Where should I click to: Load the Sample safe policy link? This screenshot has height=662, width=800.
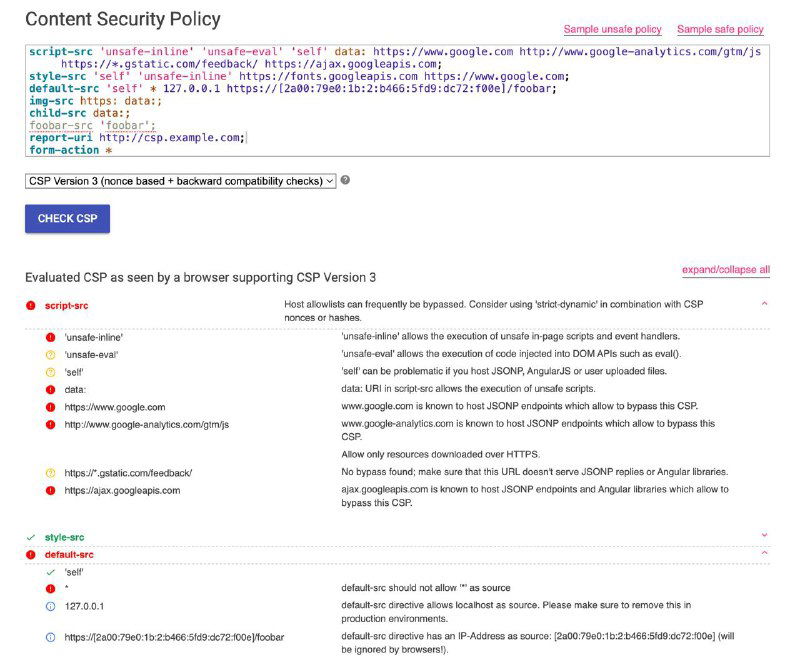(x=720, y=30)
